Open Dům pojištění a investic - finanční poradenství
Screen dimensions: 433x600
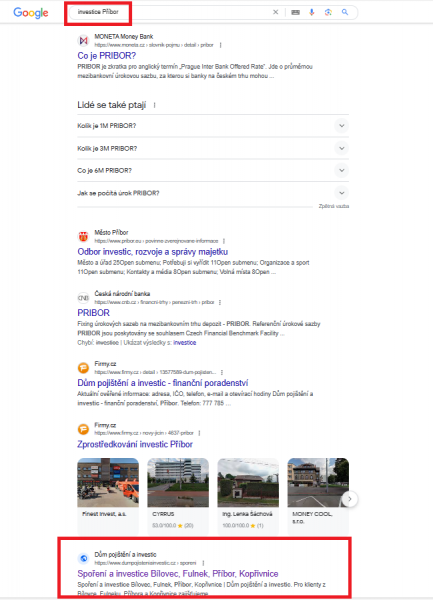163,383
